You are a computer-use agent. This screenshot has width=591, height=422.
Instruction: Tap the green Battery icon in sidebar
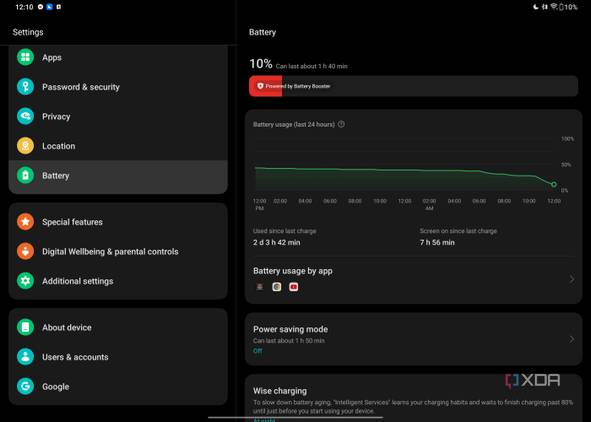coord(25,175)
